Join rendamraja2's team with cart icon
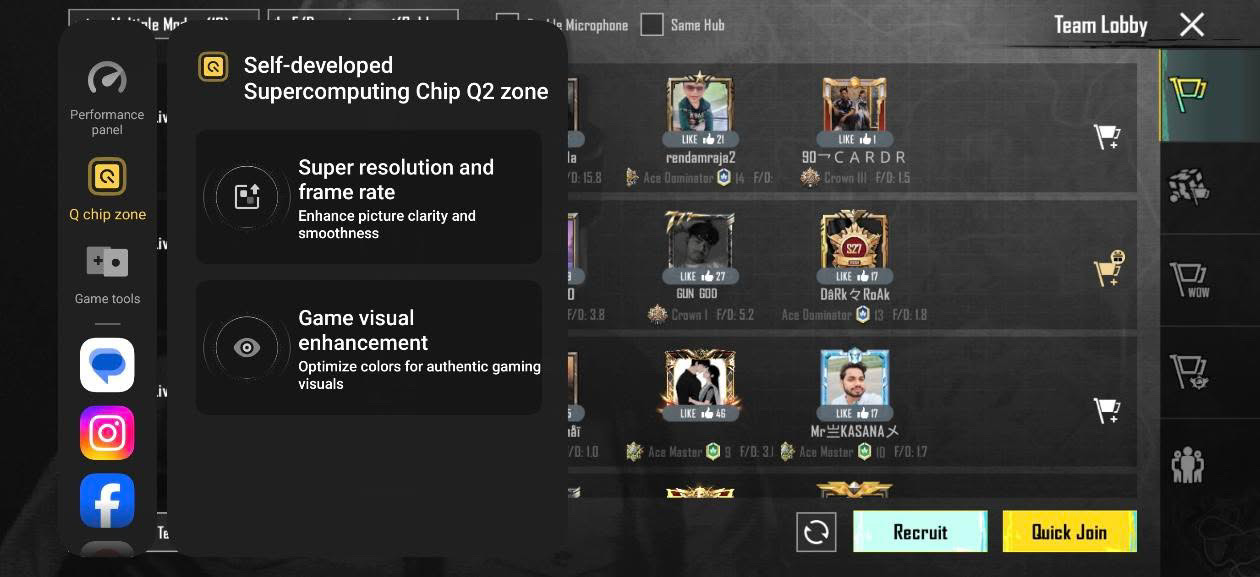1260x577 pixels. tap(1107, 137)
